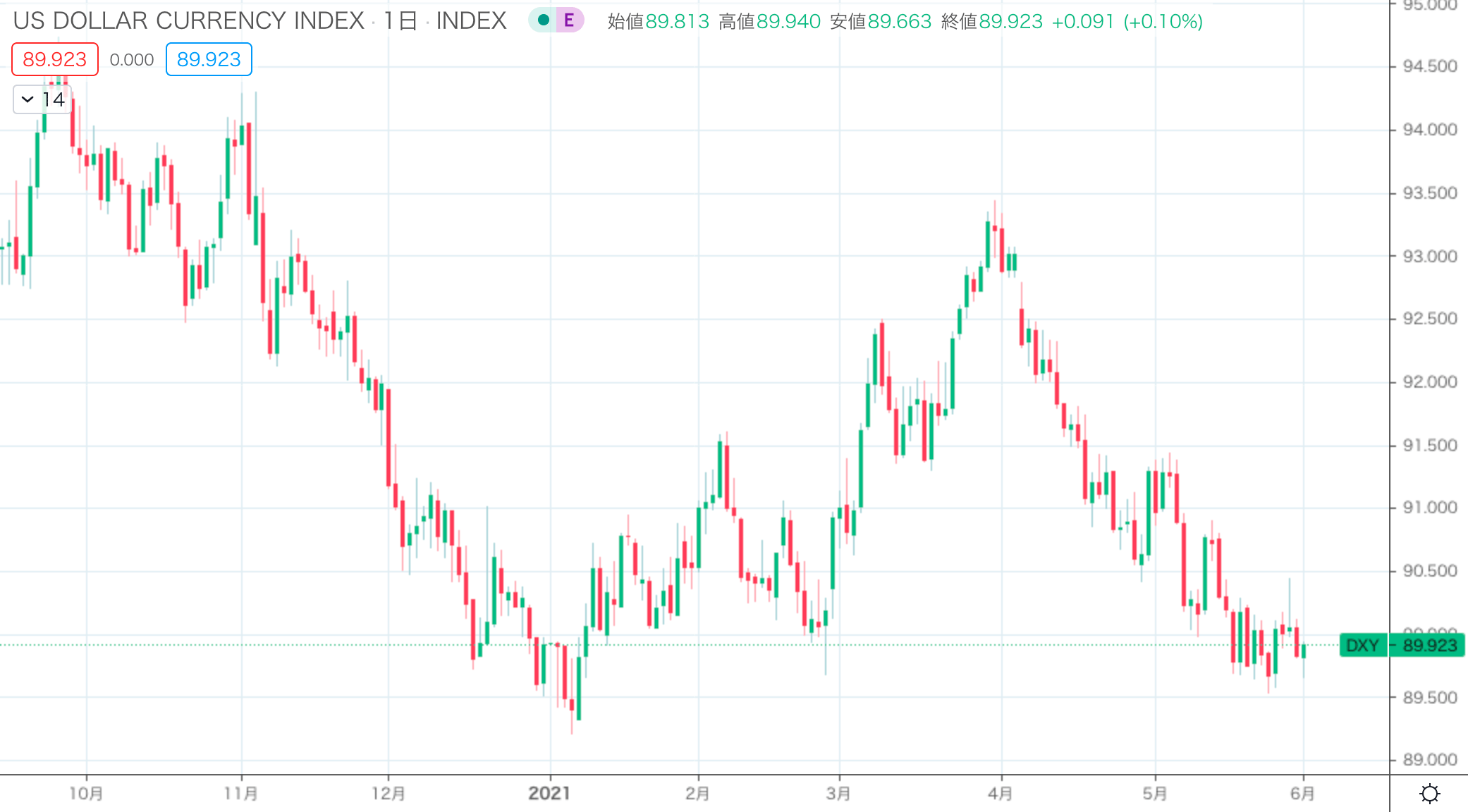This screenshot has width=1468, height=812.
Task: Click the 91.500 price axis label
Action: [1430, 445]
